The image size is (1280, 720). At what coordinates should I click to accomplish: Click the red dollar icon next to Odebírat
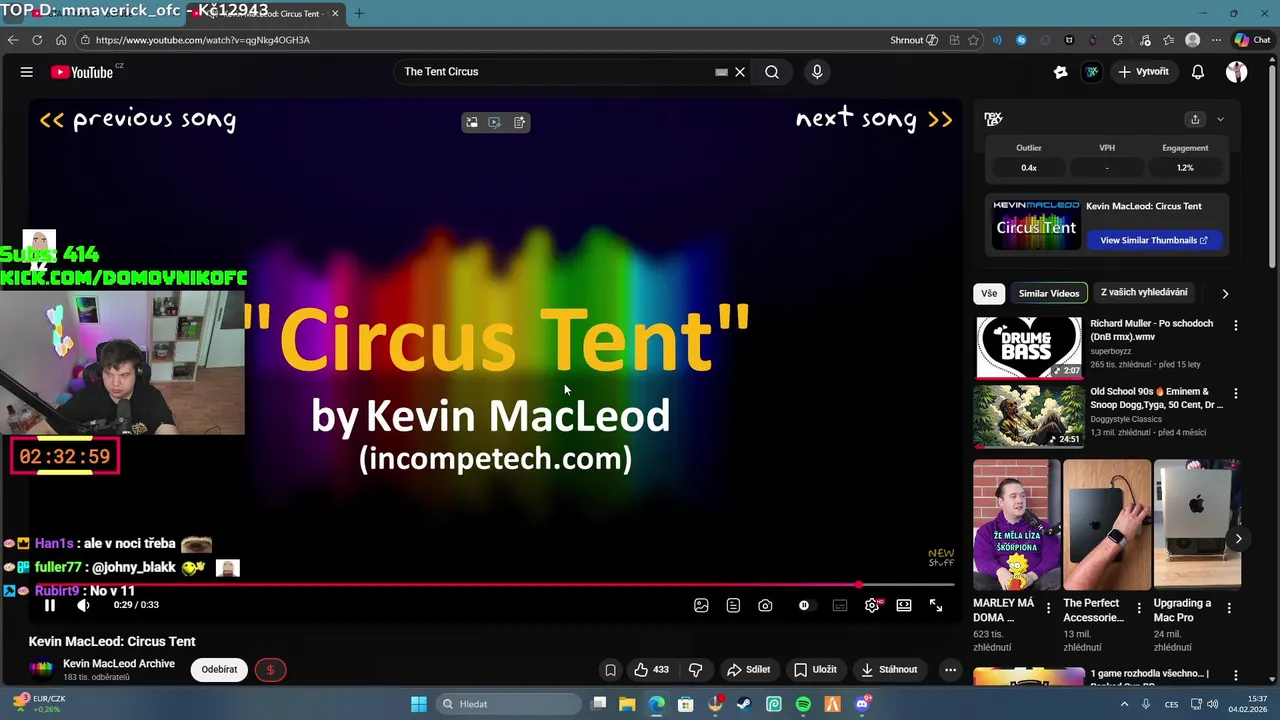point(270,670)
